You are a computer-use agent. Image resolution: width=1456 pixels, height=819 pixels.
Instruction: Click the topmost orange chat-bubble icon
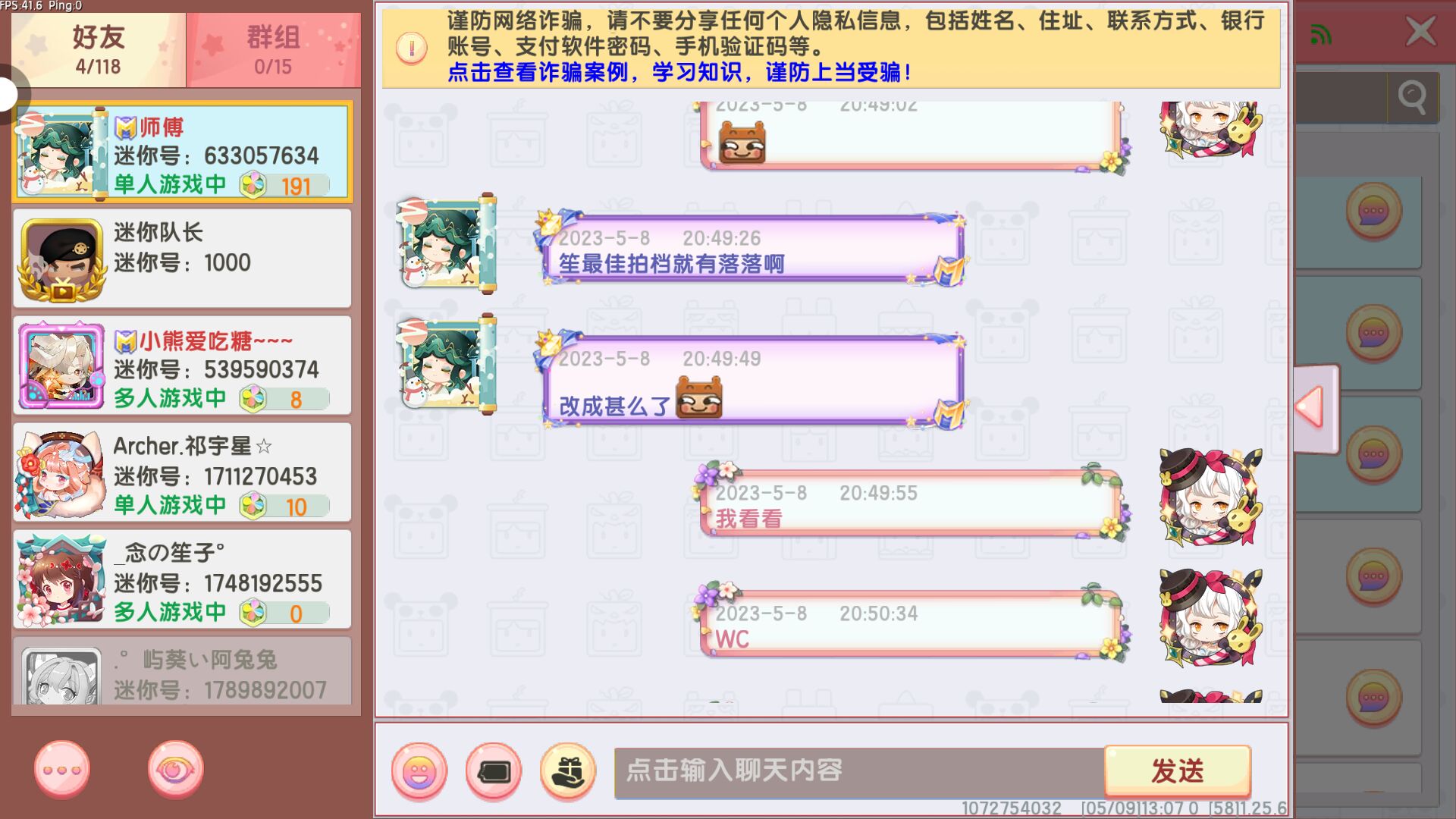tap(1373, 211)
